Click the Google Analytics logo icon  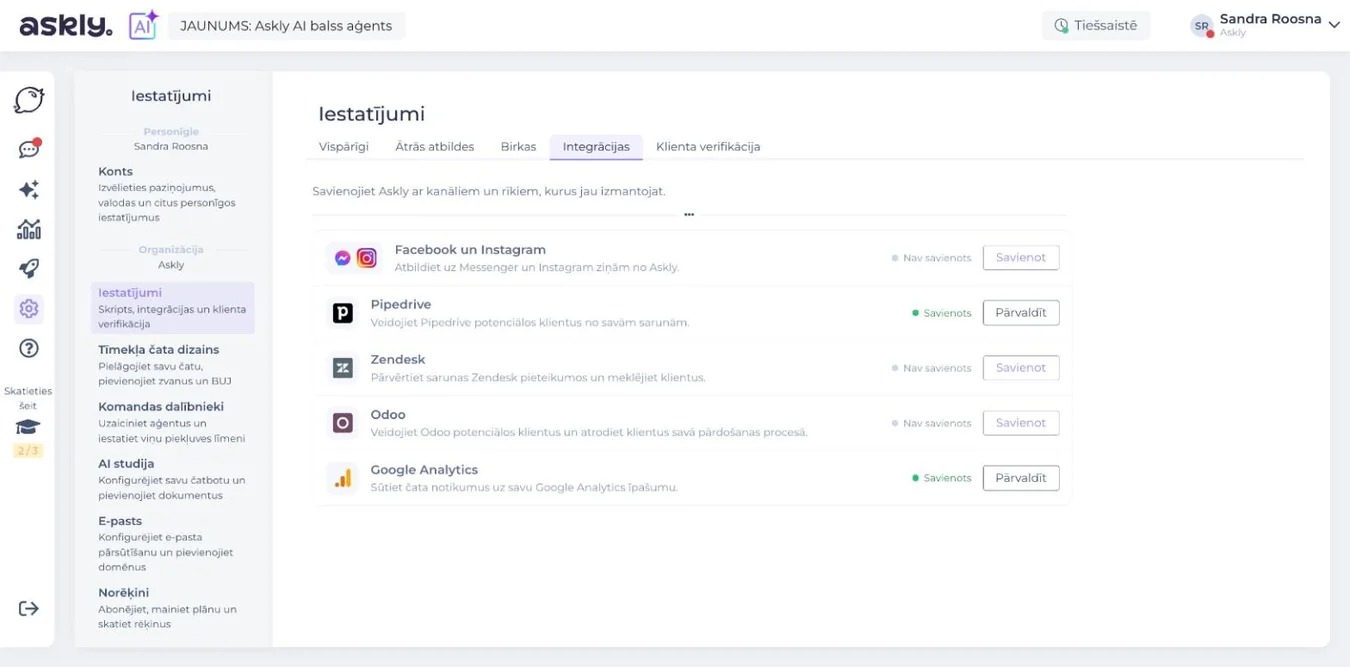coord(343,478)
